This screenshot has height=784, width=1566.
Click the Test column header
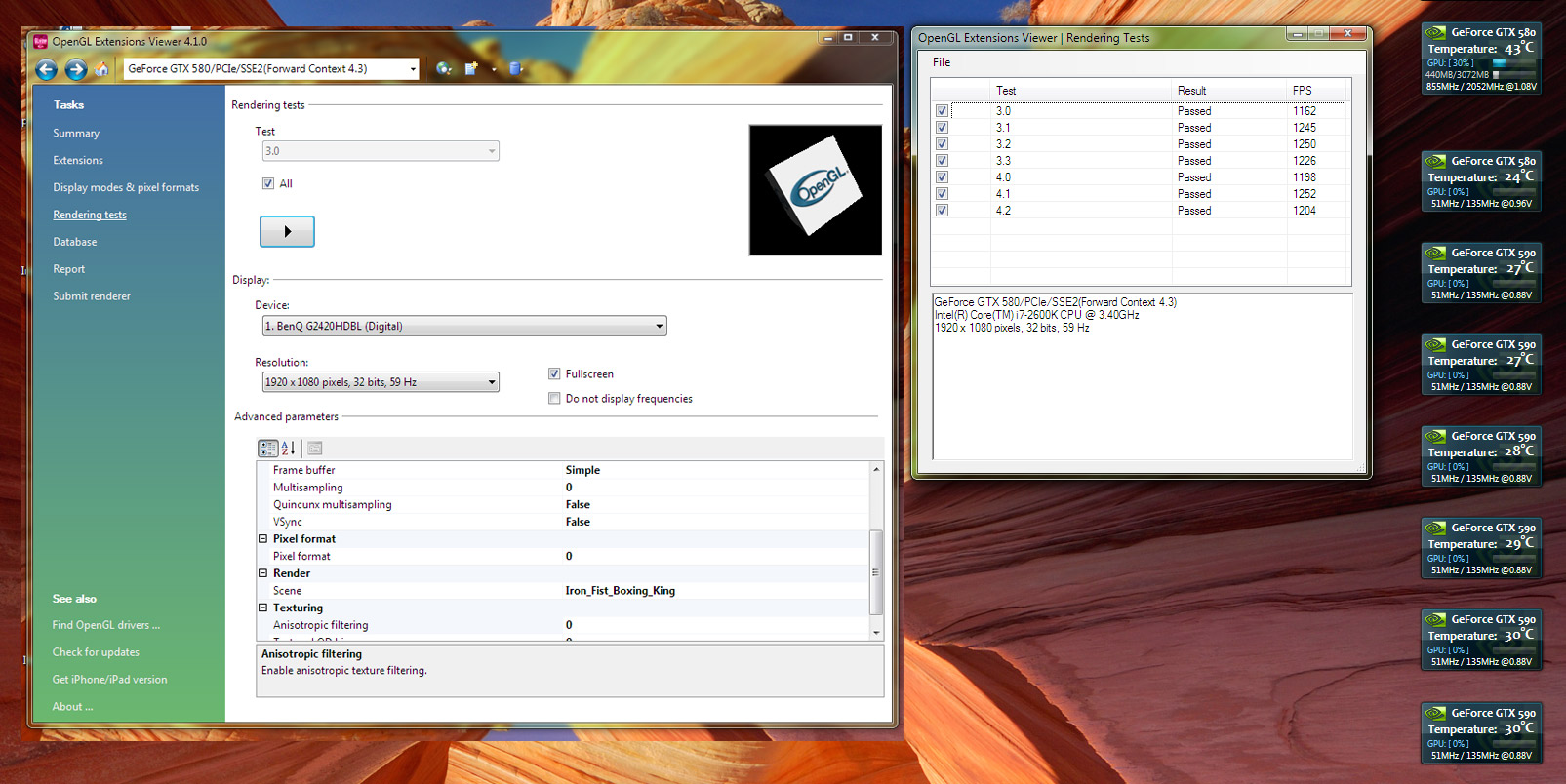pos(1081,91)
